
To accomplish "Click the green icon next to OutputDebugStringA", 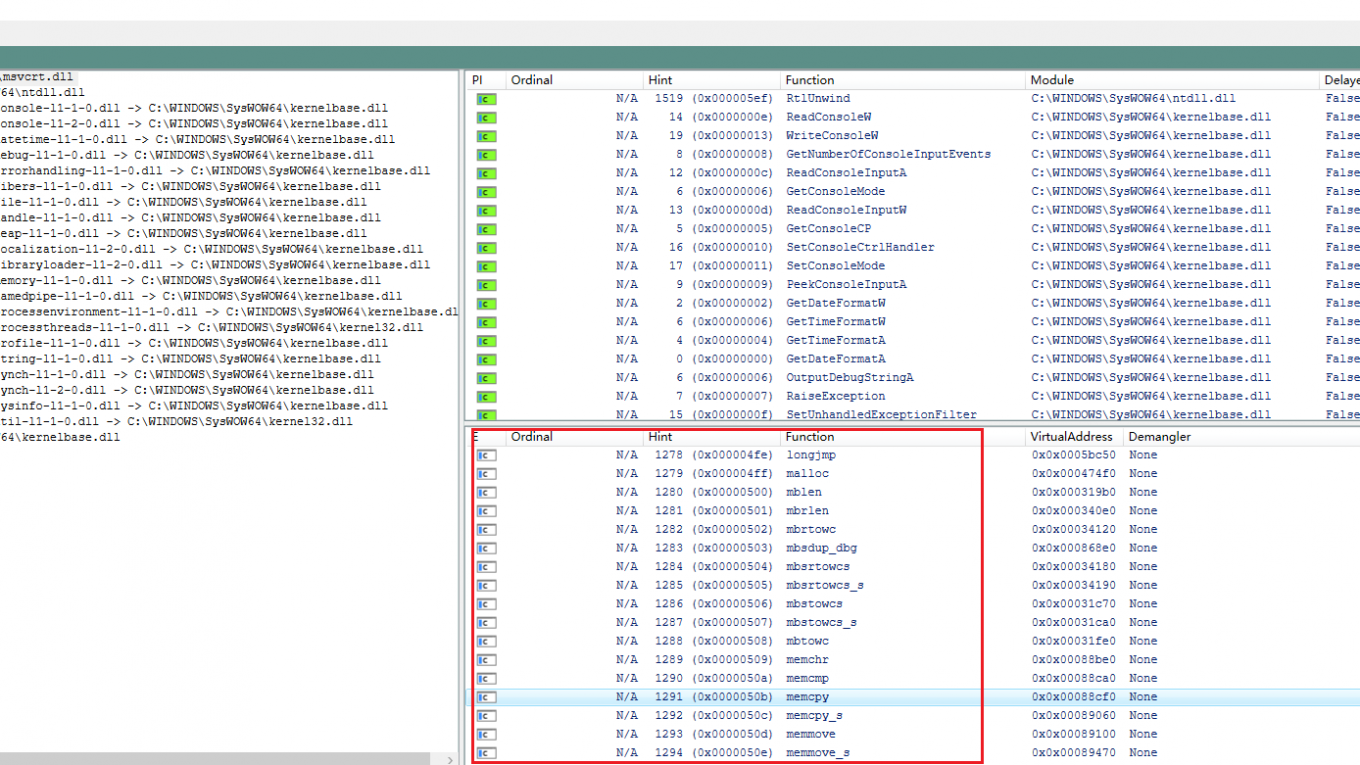I will click(x=486, y=378).
